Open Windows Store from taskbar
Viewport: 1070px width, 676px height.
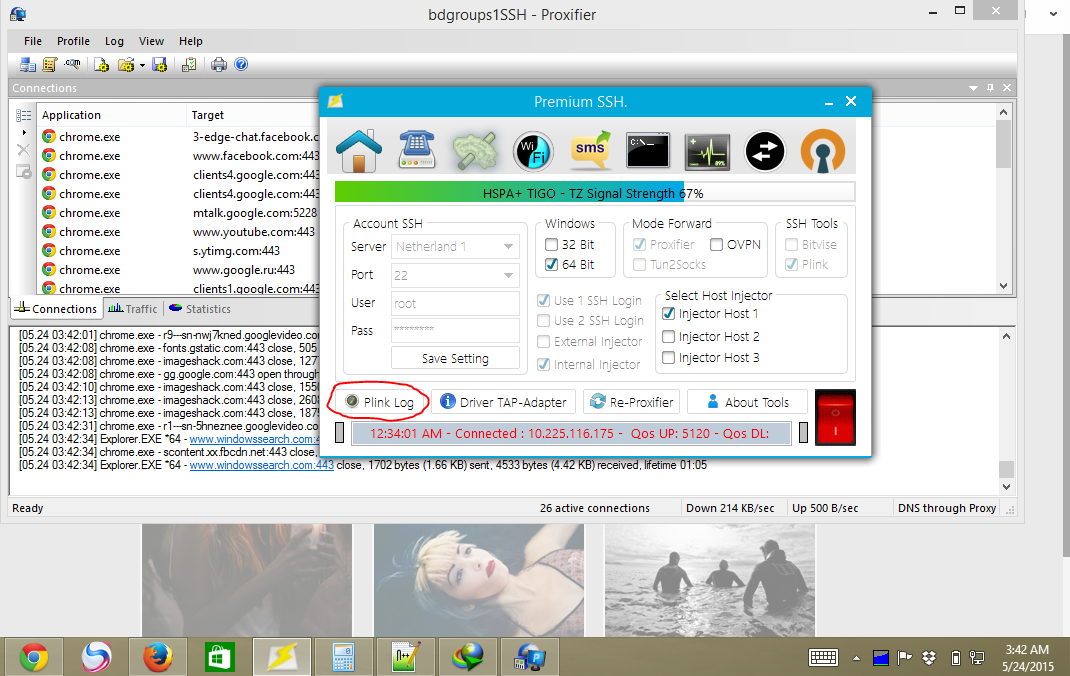[220, 658]
